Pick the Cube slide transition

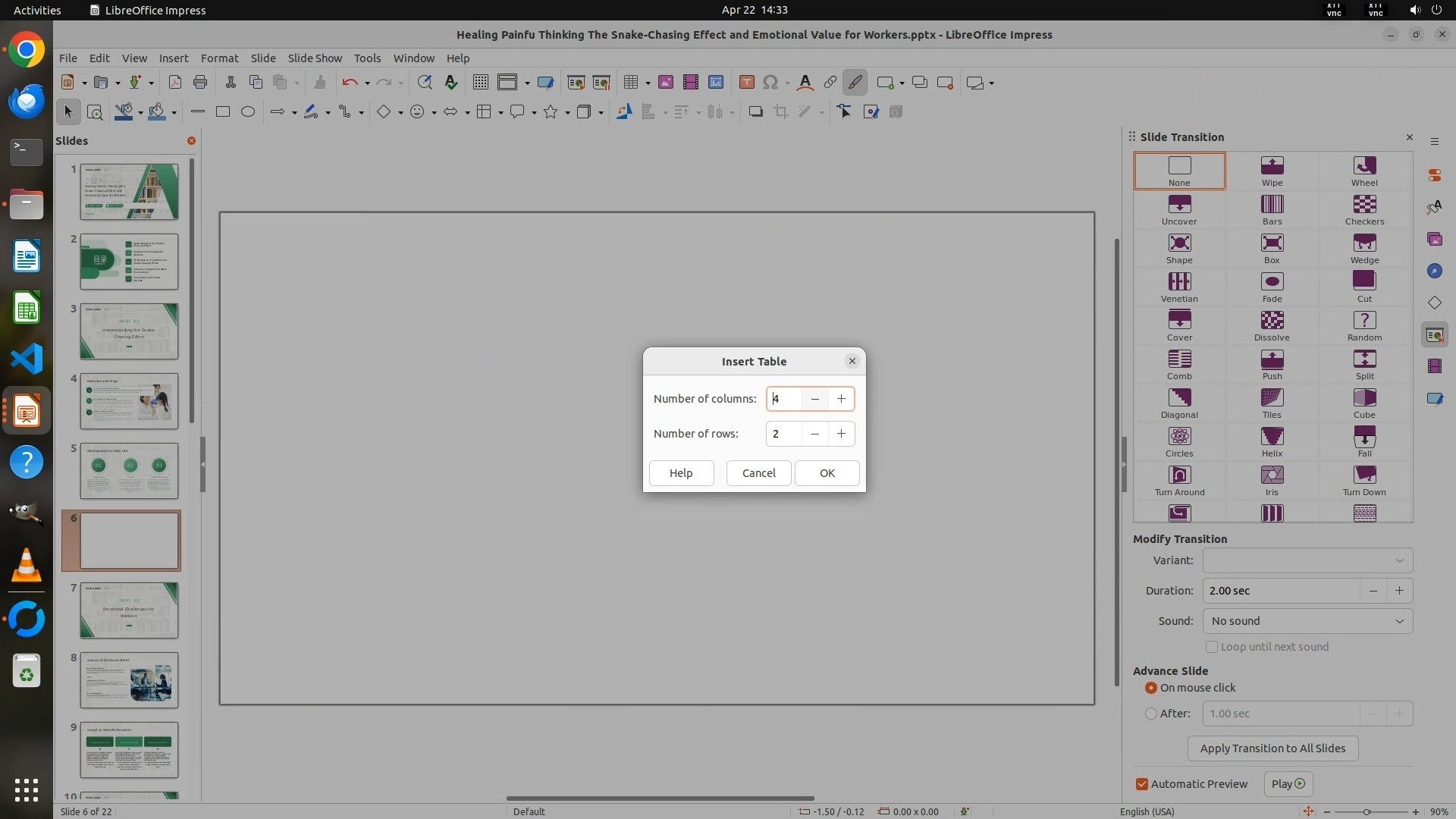(1363, 403)
